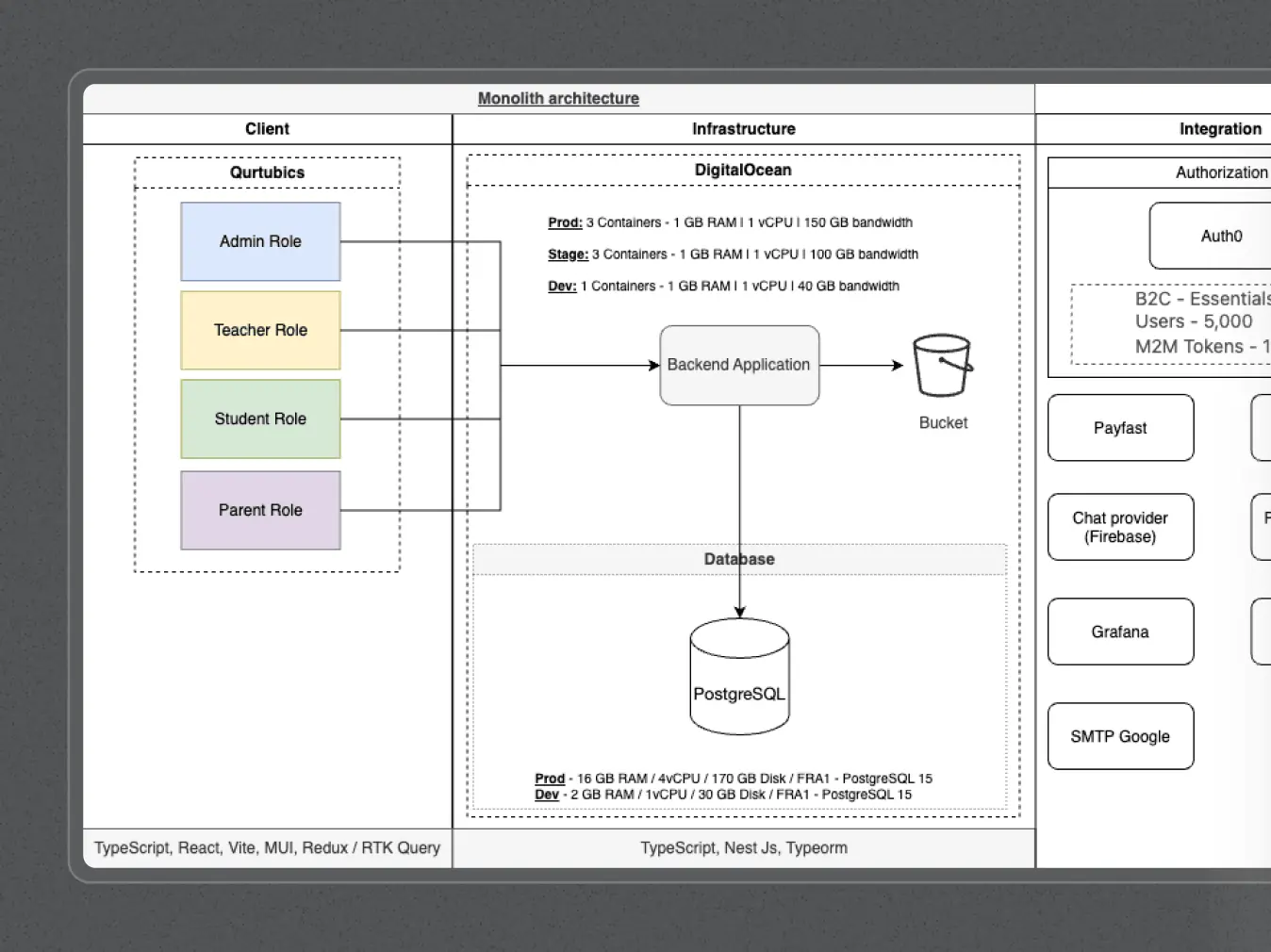
Task: Select the SMTP Google box
Action: [1120, 736]
